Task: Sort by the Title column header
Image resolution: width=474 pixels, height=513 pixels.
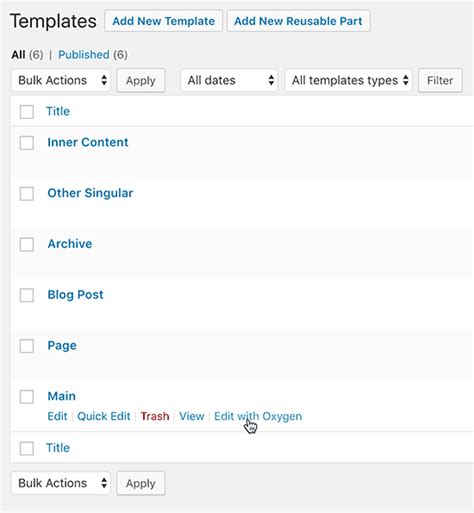Action: 58,111
